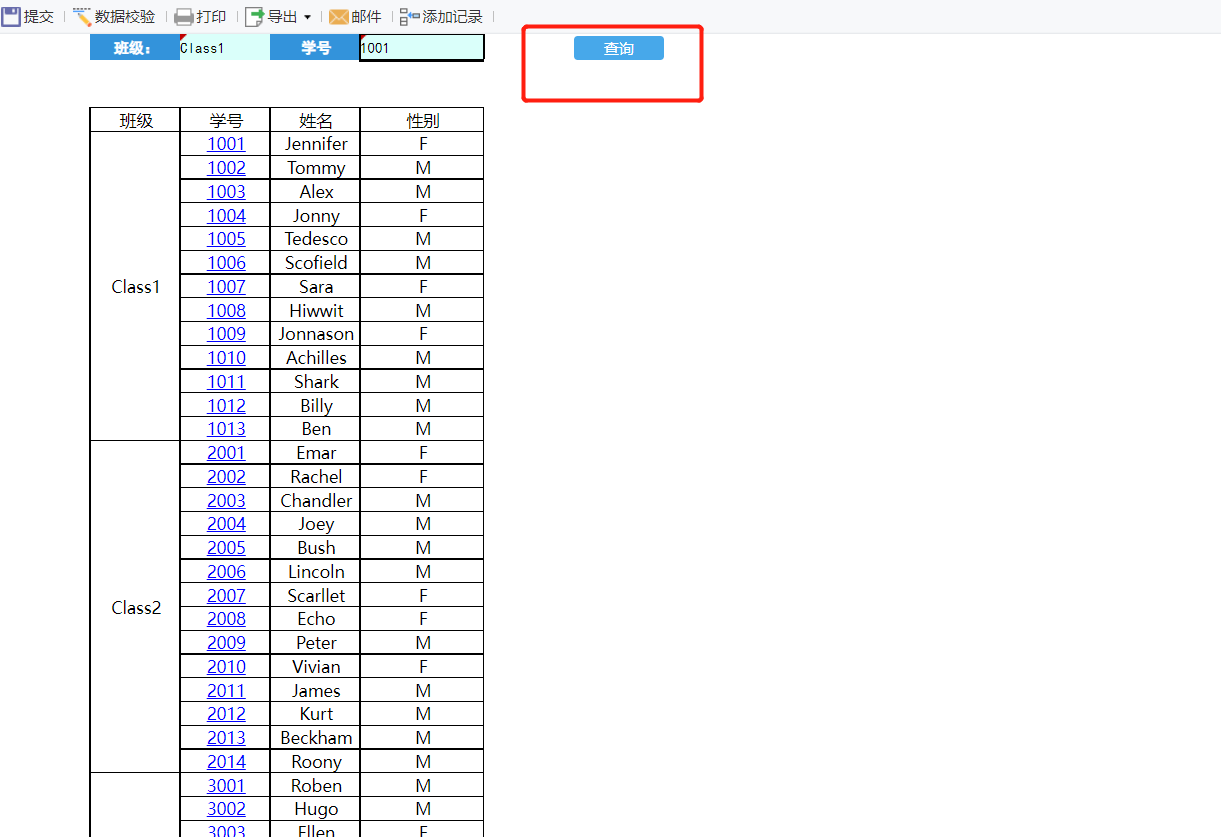
Task: Click the 班级 Class1 input field
Action: tap(225, 47)
